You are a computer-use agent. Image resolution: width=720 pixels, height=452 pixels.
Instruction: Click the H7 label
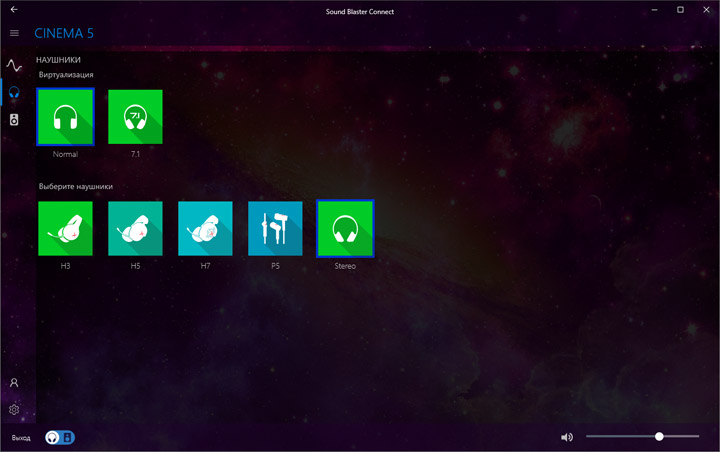point(205,266)
